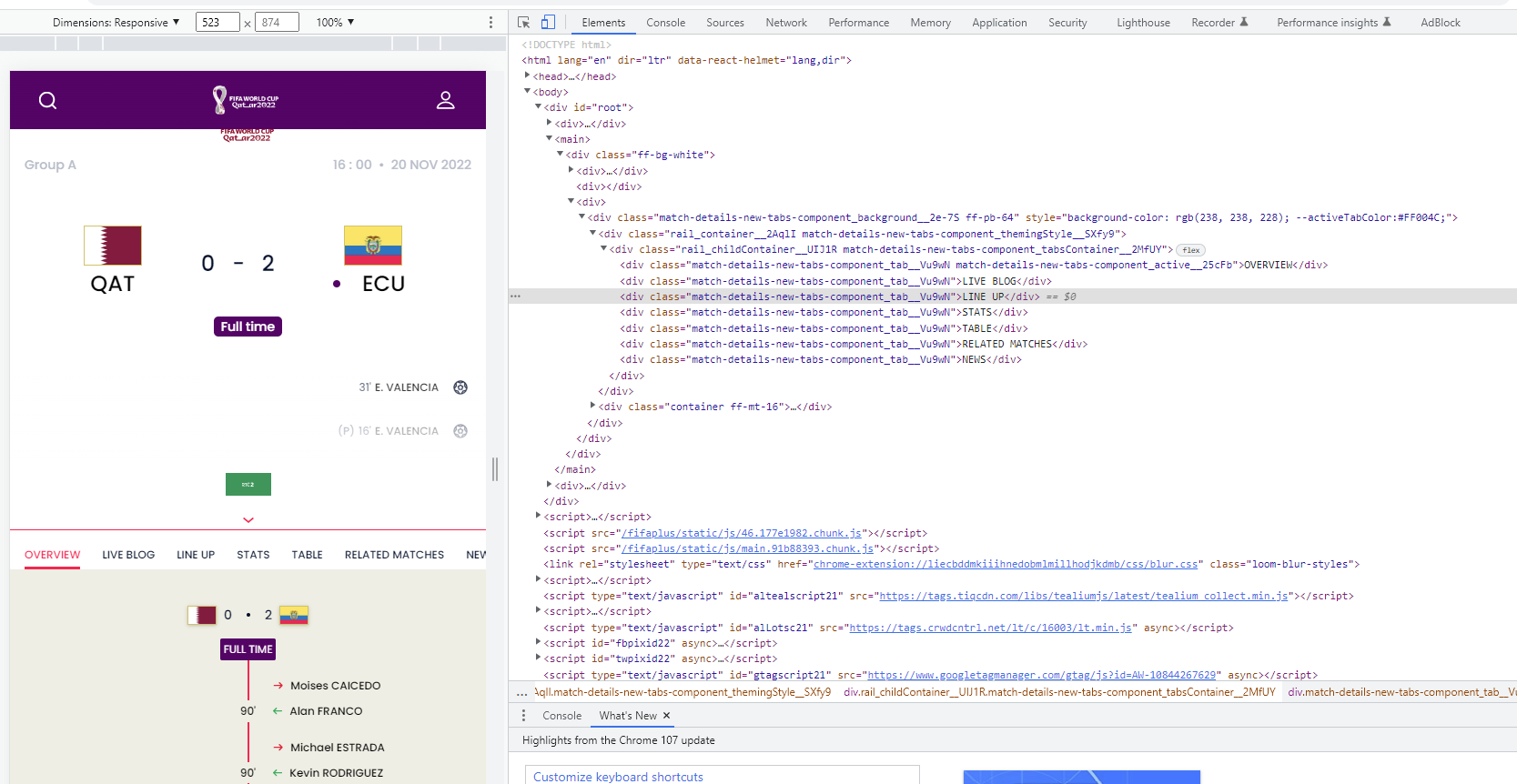Open the 46.177e1982.chunk.js script link
Image resolution: width=1517 pixels, height=784 pixels.
[x=742, y=533]
